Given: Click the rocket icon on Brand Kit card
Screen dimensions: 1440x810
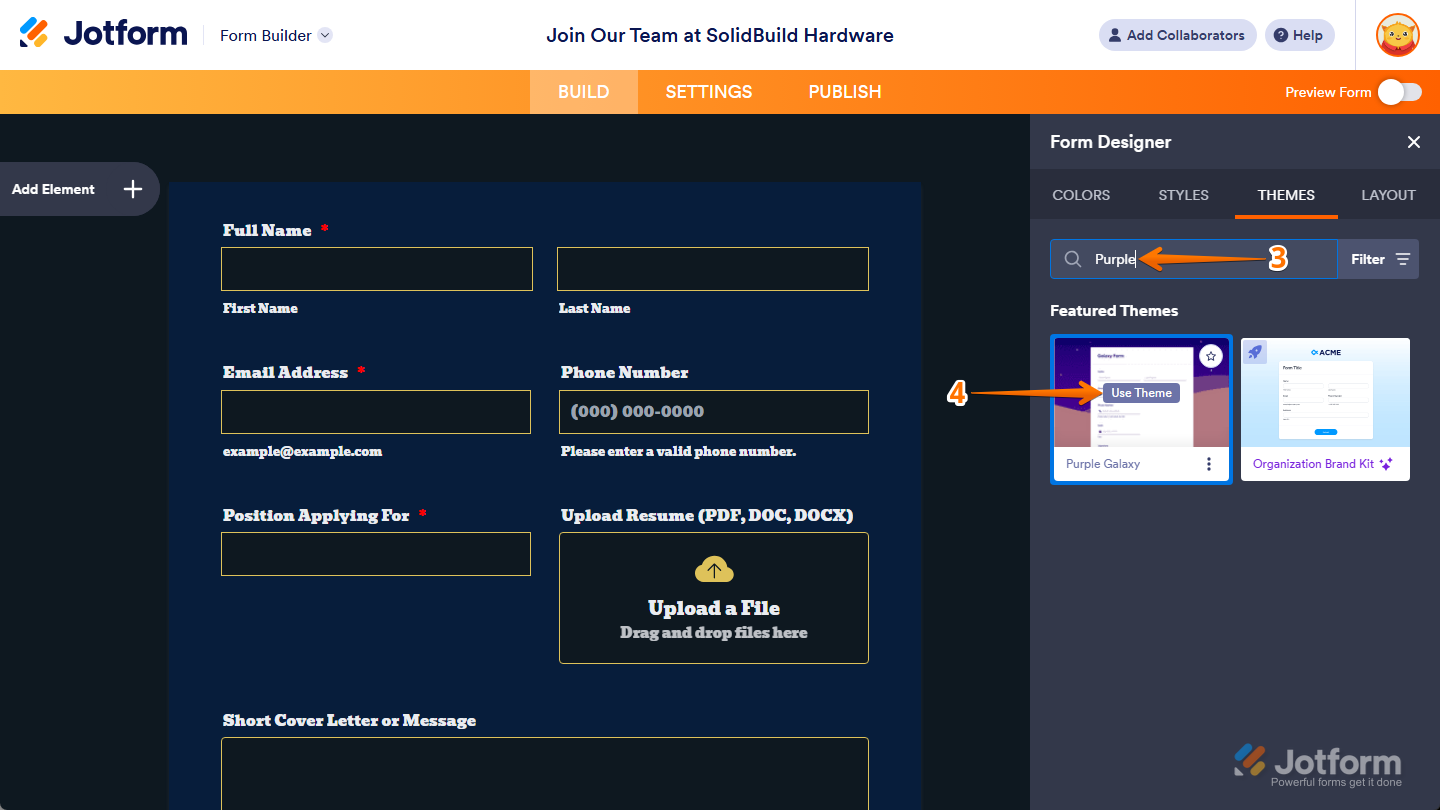Looking at the screenshot, I should pos(1255,352).
